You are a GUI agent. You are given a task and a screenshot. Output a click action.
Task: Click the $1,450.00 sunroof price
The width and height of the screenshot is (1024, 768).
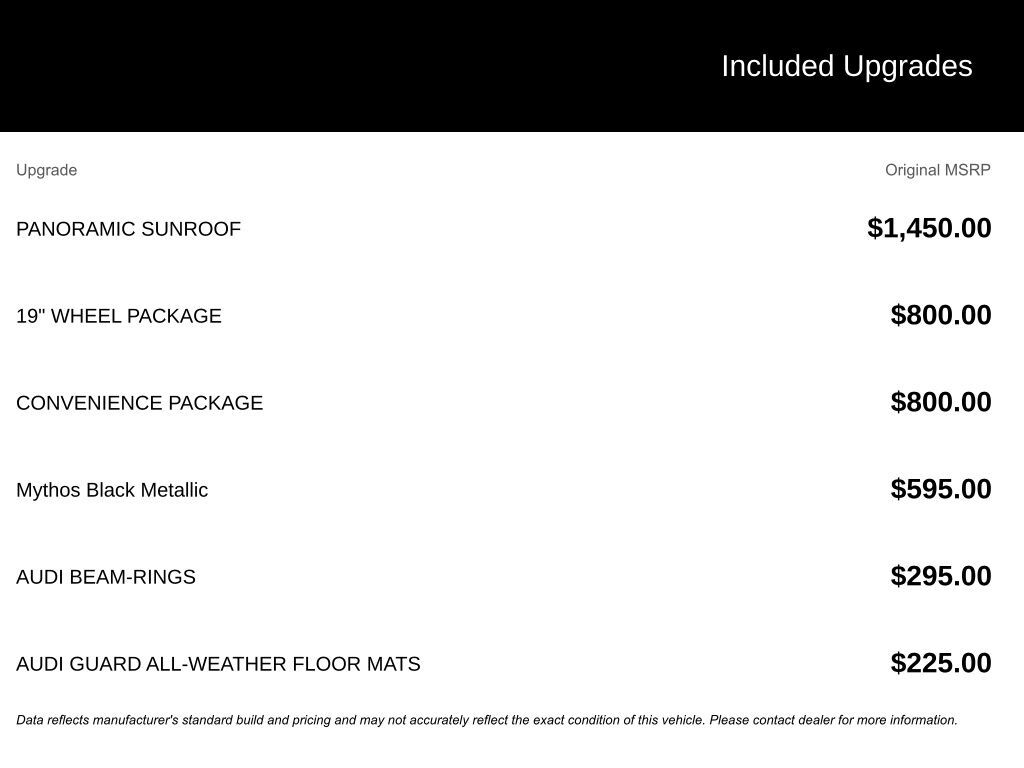click(929, 228)
